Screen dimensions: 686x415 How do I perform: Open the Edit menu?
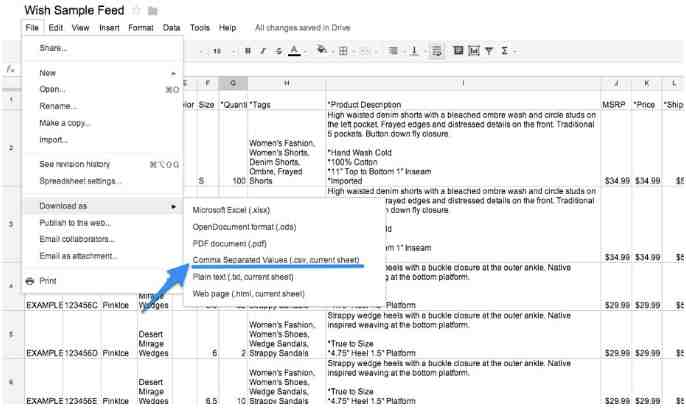56,28
